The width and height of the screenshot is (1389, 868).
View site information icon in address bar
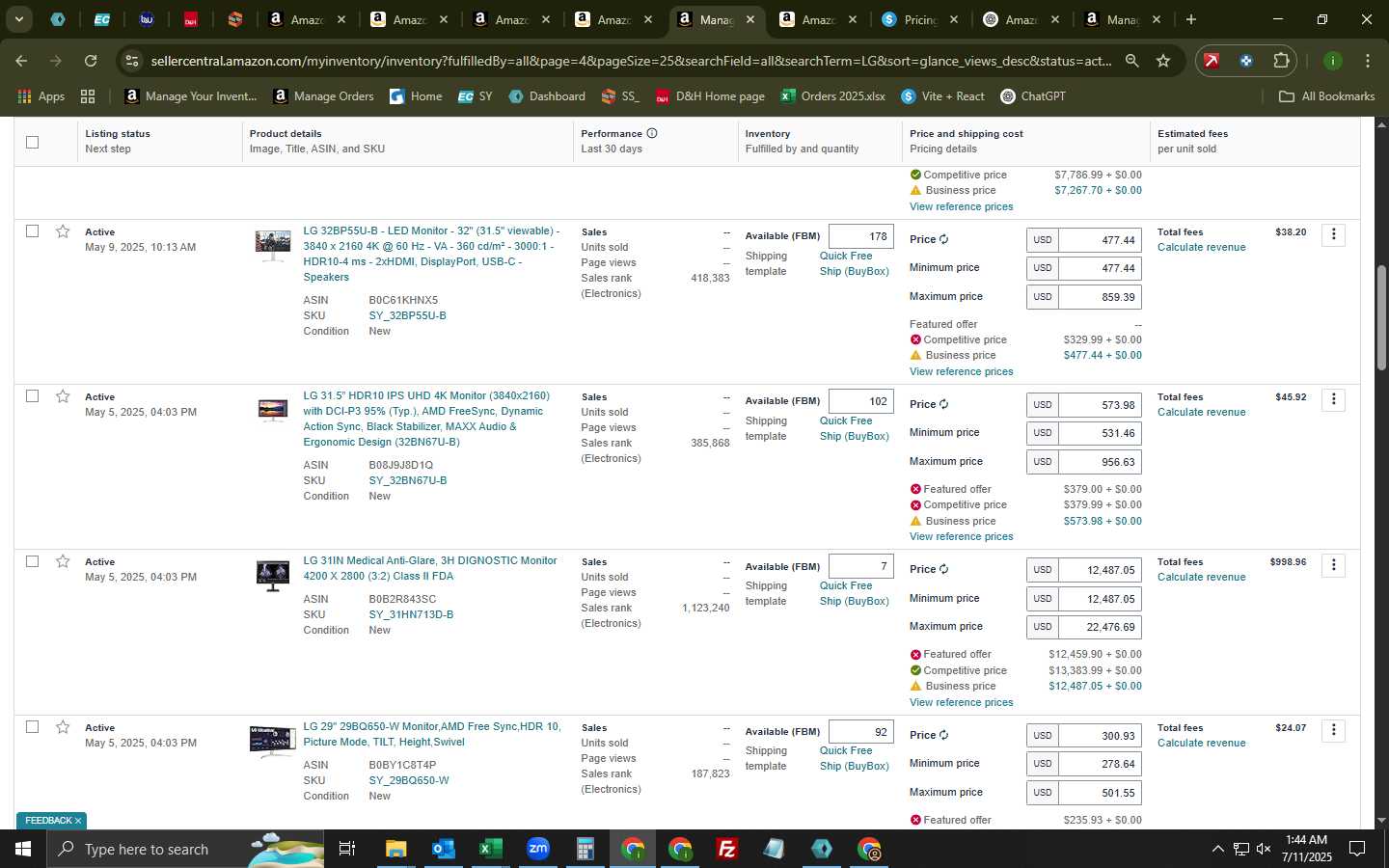[x=132, y=61]
